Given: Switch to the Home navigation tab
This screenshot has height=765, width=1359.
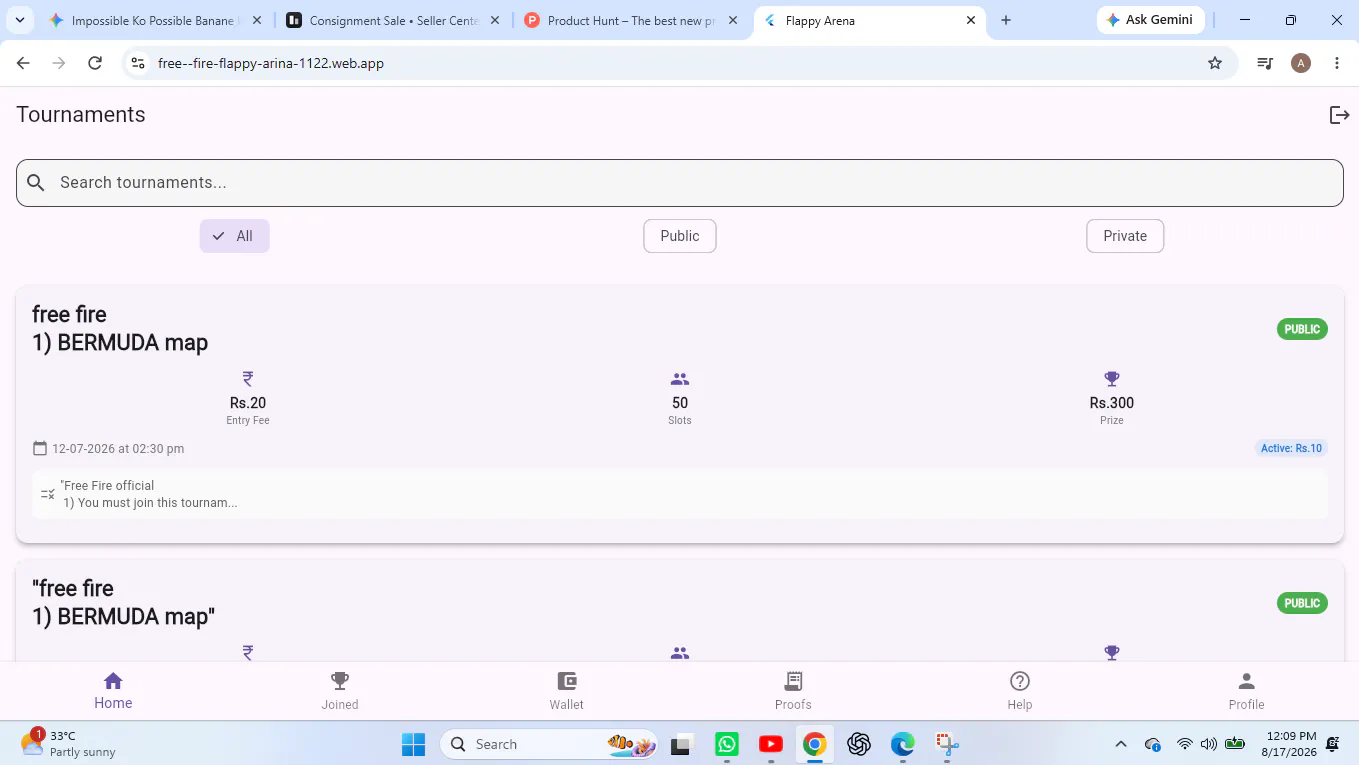Looking at the screenshot, I should point(113,691).
